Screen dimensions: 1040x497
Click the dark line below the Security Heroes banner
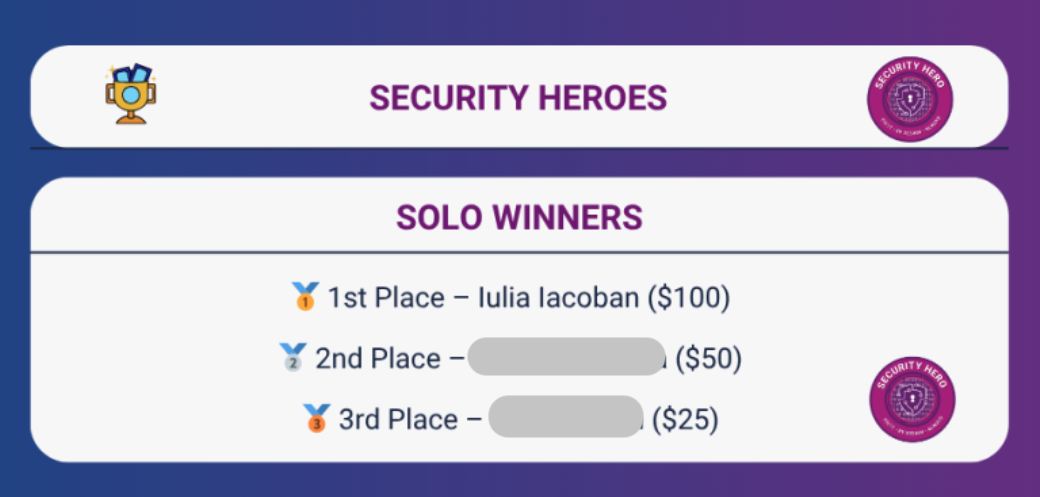tap(519, 148)
